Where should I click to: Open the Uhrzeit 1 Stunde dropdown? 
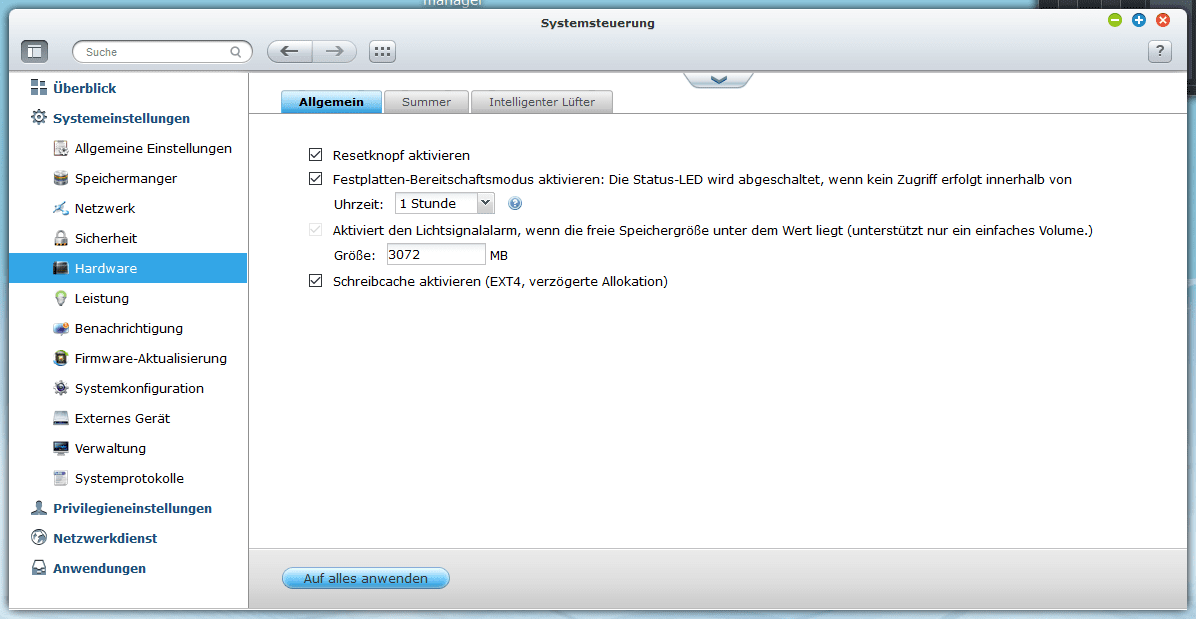pos(445,204)
